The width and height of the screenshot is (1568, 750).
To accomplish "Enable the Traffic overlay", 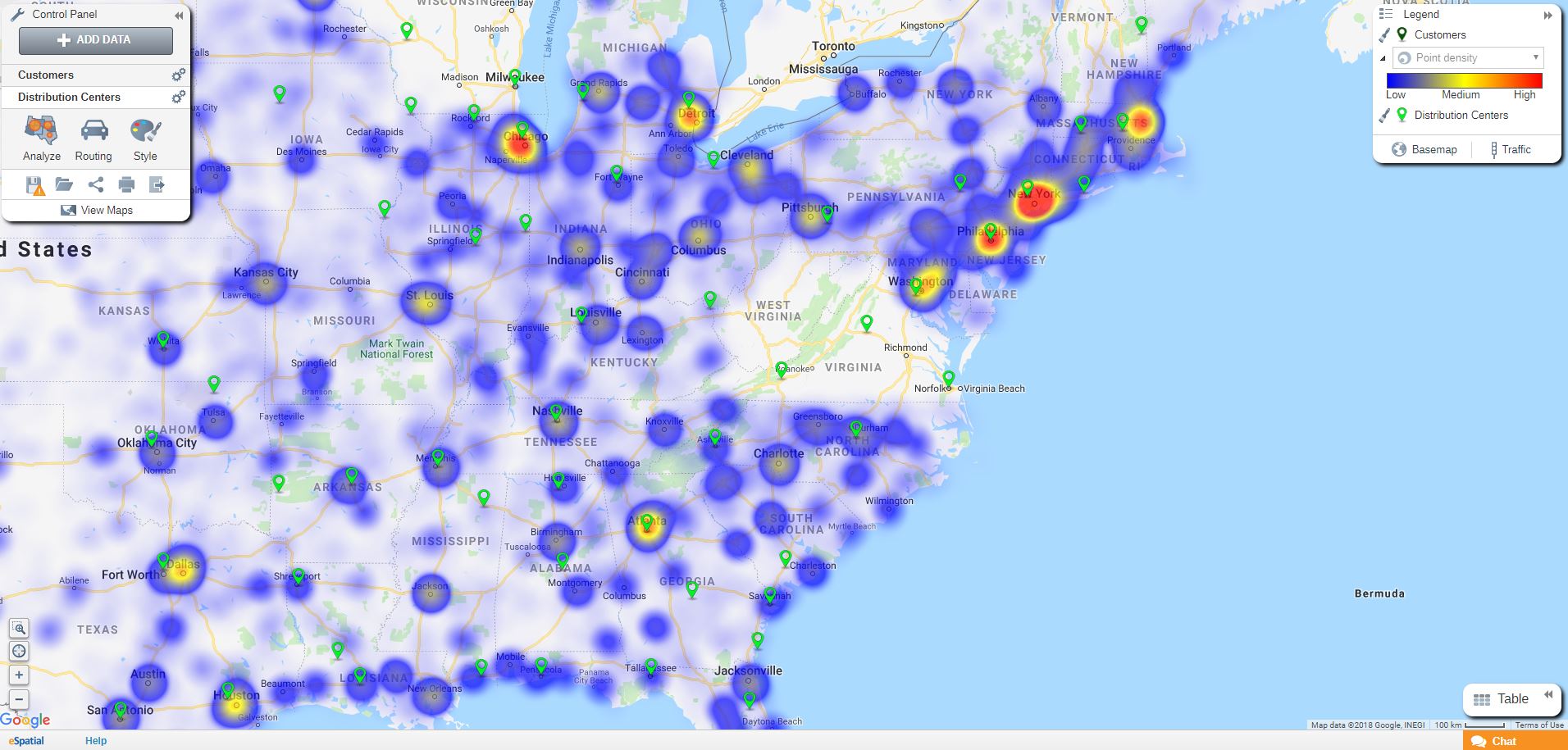I will (1513, 149).
